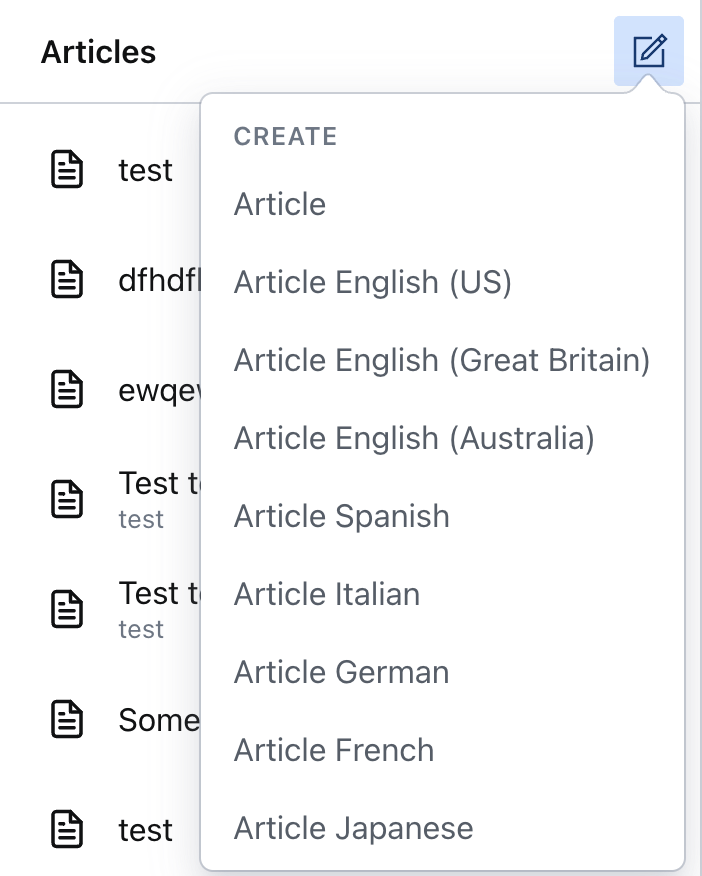Select the Article Italian entry
Viewport: 702px width, 876px height.
327,594
